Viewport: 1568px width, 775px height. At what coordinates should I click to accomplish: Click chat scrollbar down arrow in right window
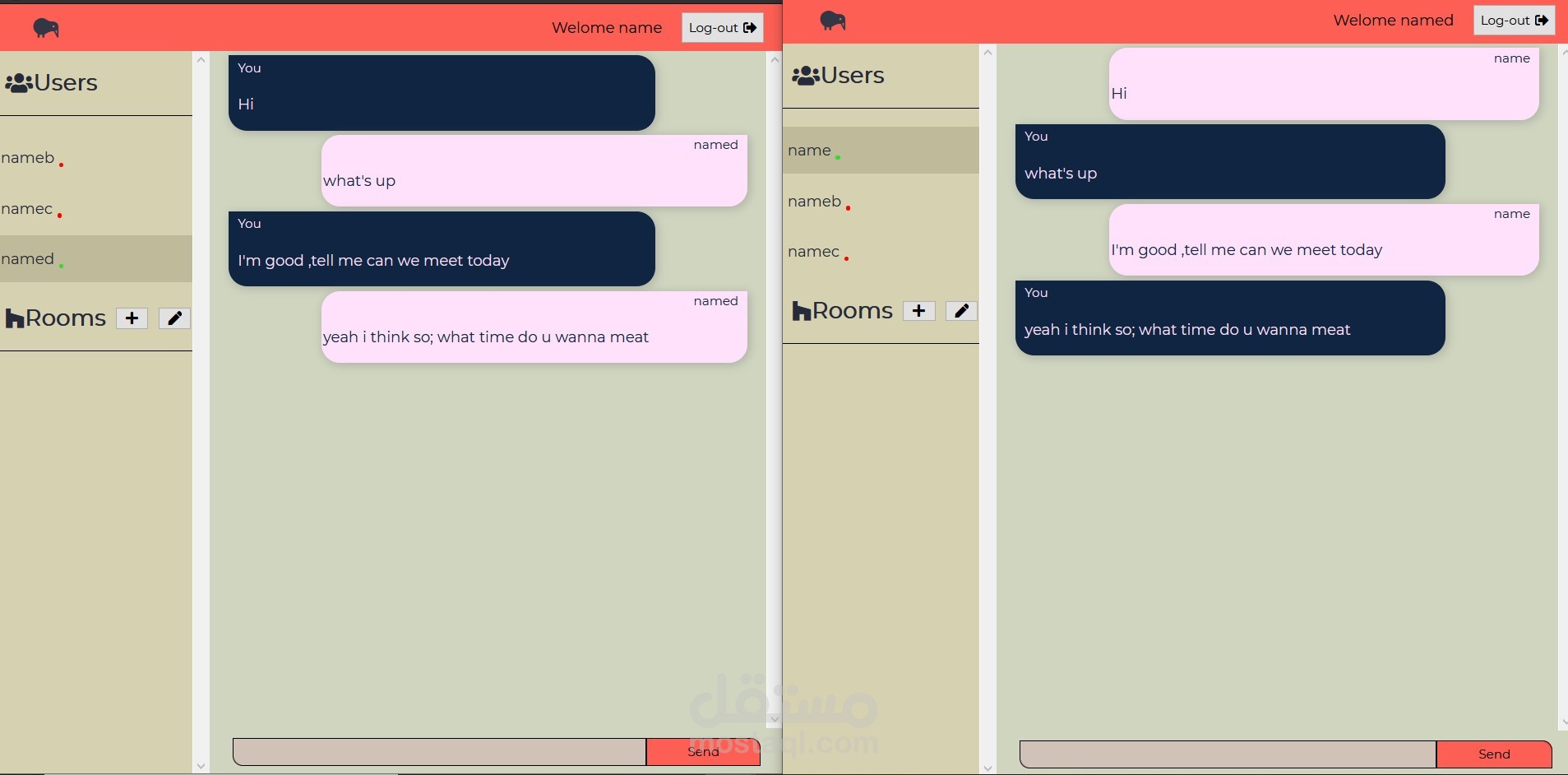click(1563, 722)
